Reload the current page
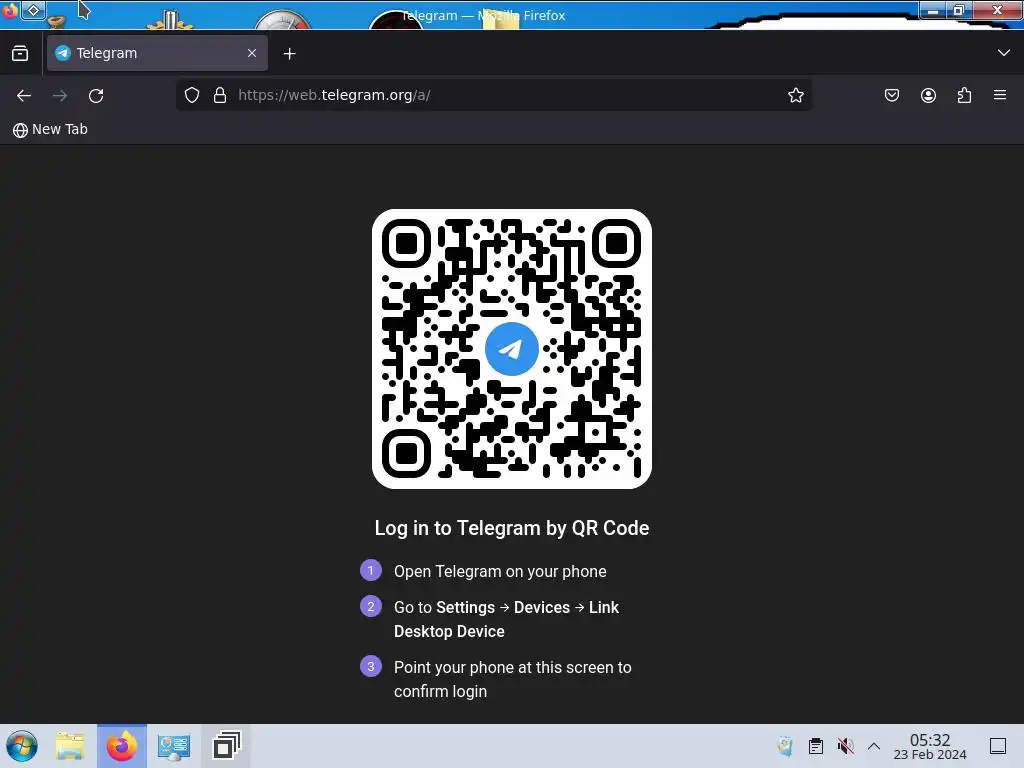1024x768 pixels. (96, 95)
